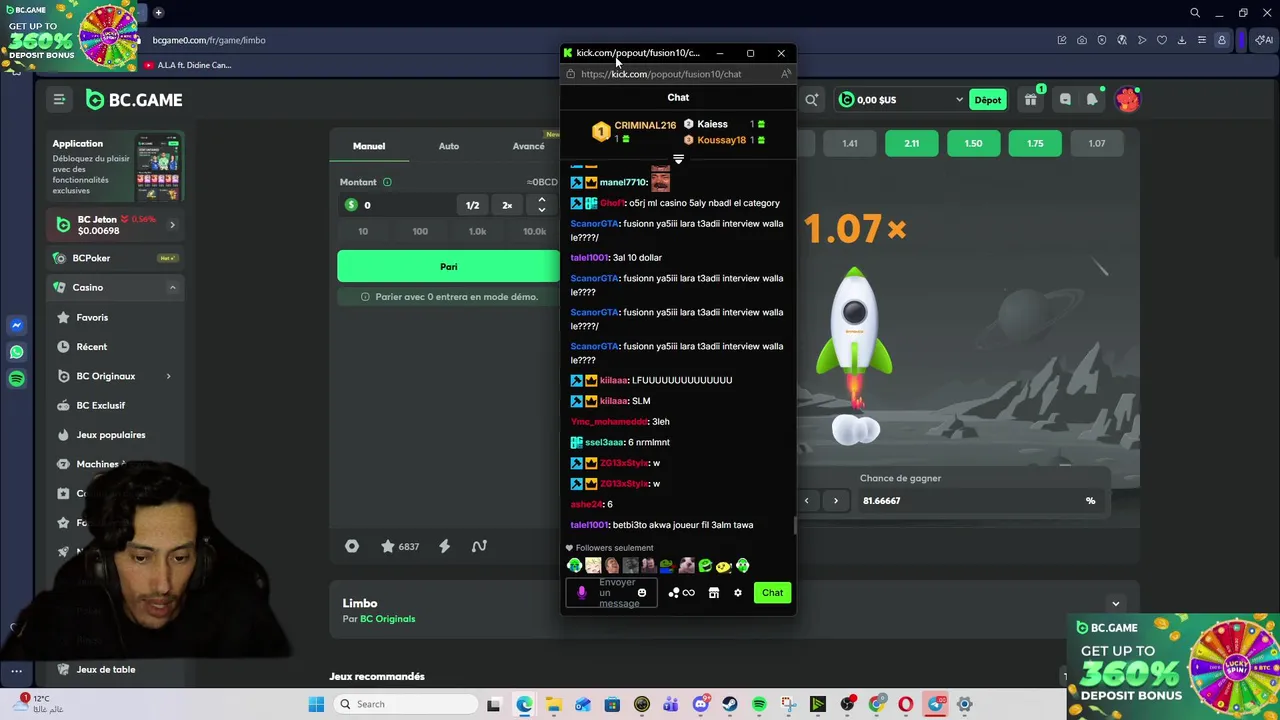
Task: Open the BC Originals link
Action: tap(387, 619)
